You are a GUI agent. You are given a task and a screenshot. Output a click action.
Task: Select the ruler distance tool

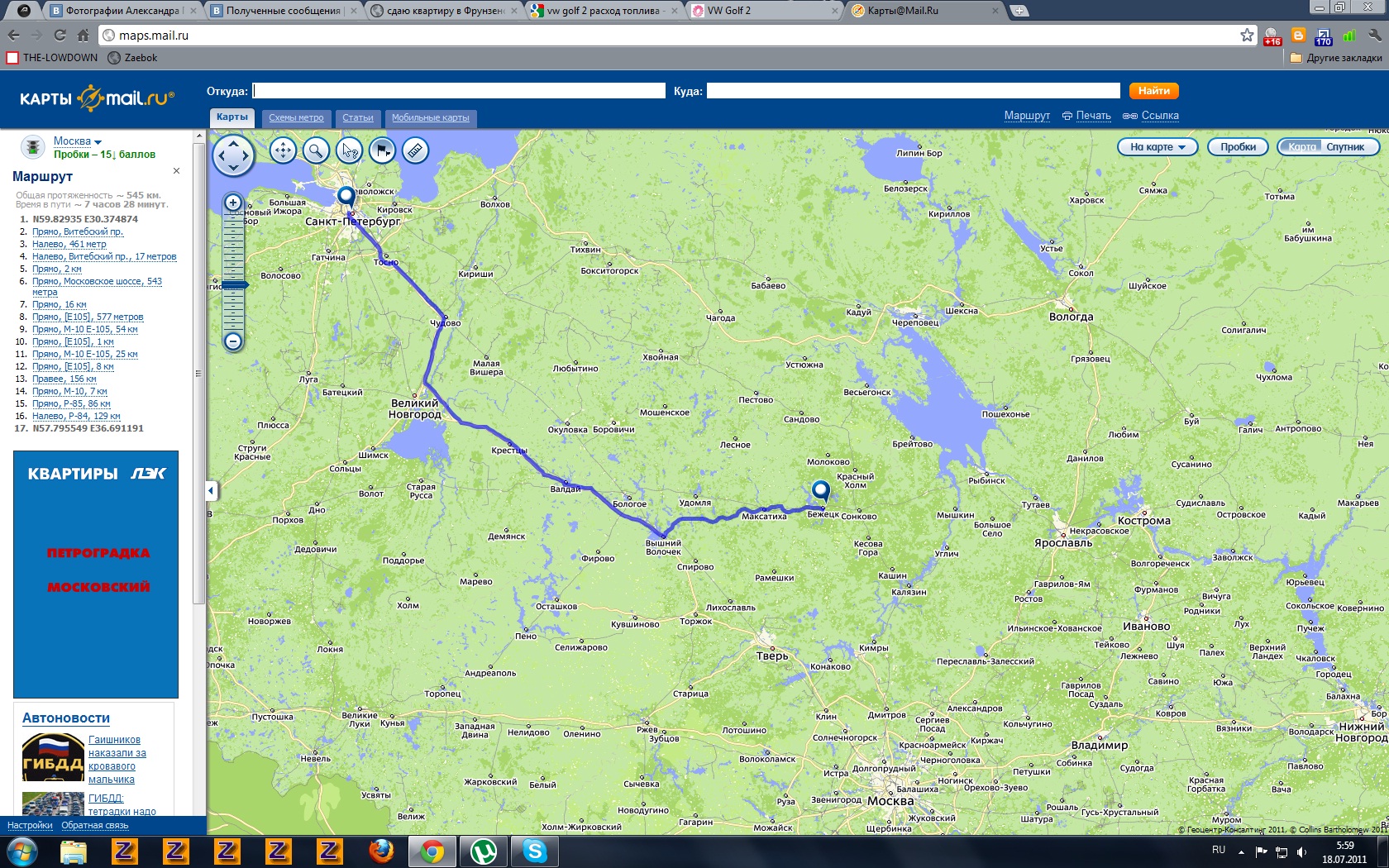point(415,150)
